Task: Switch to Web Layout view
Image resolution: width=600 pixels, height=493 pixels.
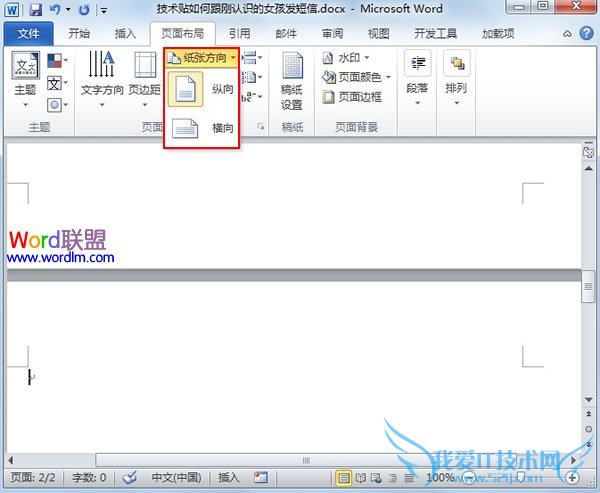Action: (377, 478)
